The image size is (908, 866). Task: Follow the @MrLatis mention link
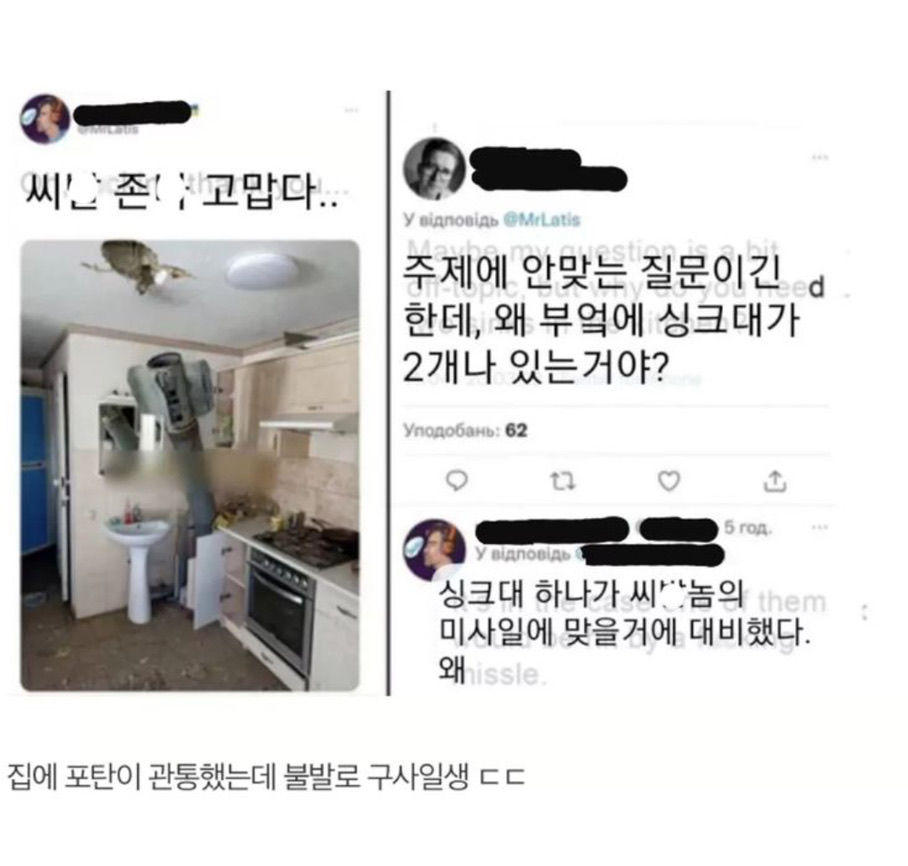tap(542, 220)
